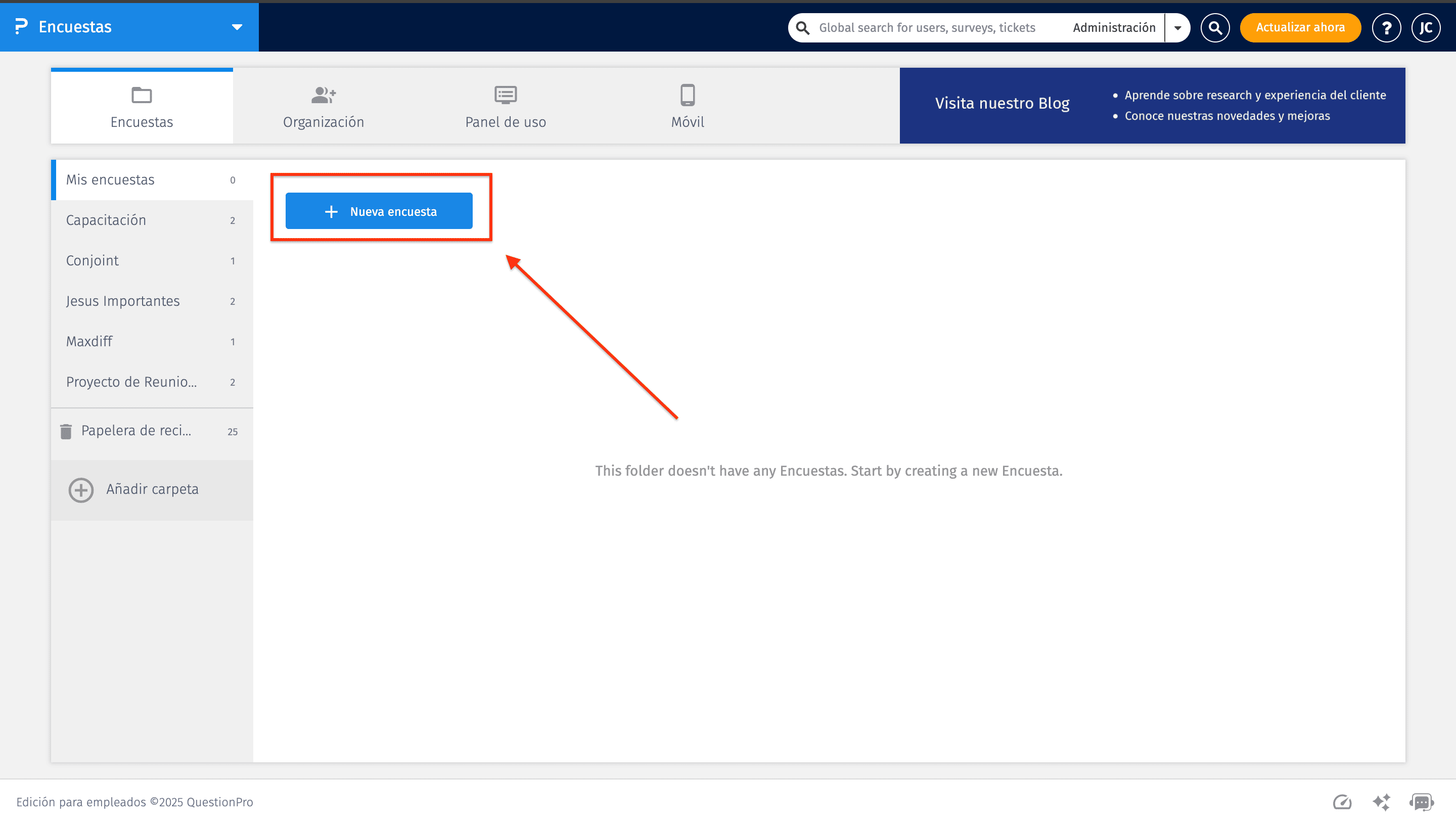
Task: Open the Administración search scope dropdown
Action: click(1177, 27)
